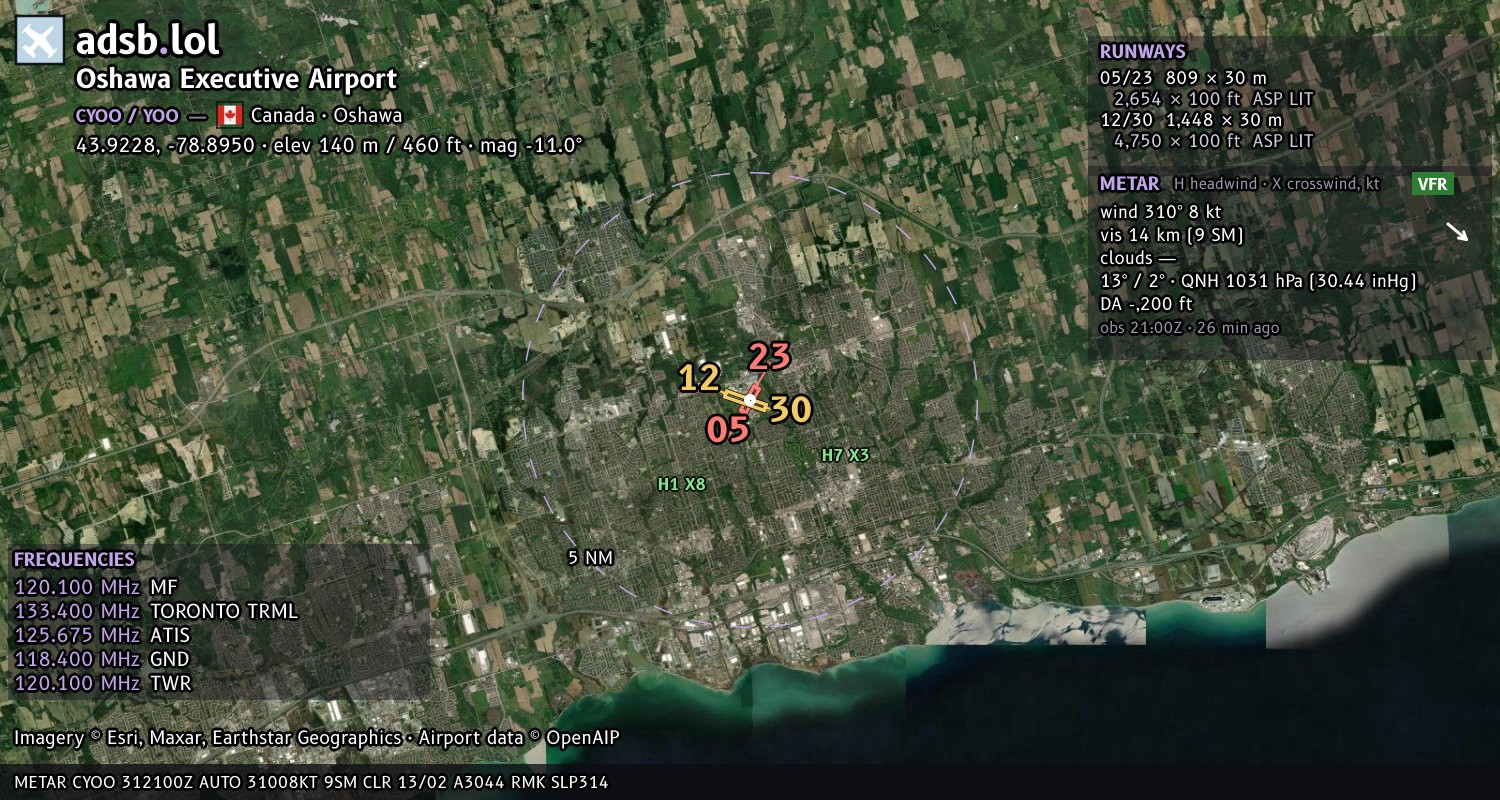This screenshot has height=800, width=1500.
Task: Click the 120.100 MHz MF frequency row
Action: coord(95,587)
